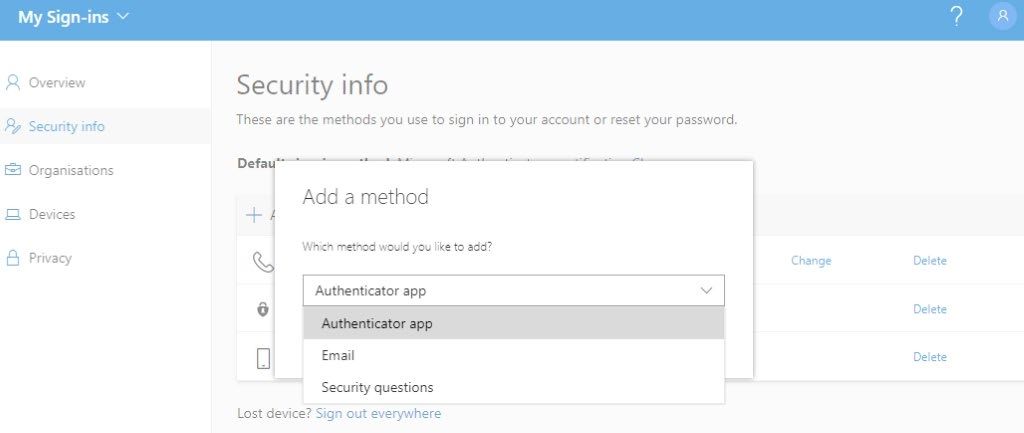Delete the last listed sign-in method
1024x433 pixels.
pyautogui.click(x=929, y=357)
